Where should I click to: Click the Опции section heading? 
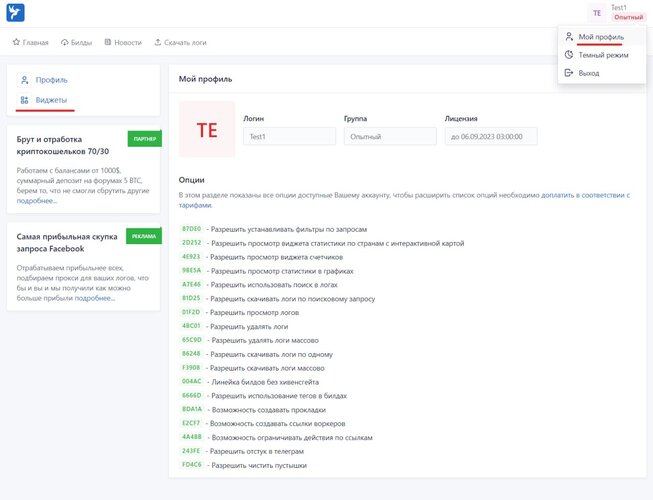(192, 180)
